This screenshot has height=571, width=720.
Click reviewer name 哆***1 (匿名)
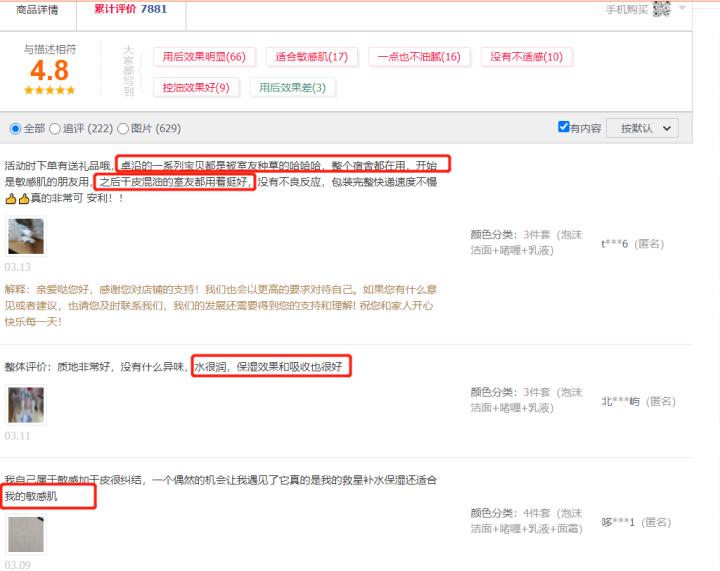pos(636,522)
